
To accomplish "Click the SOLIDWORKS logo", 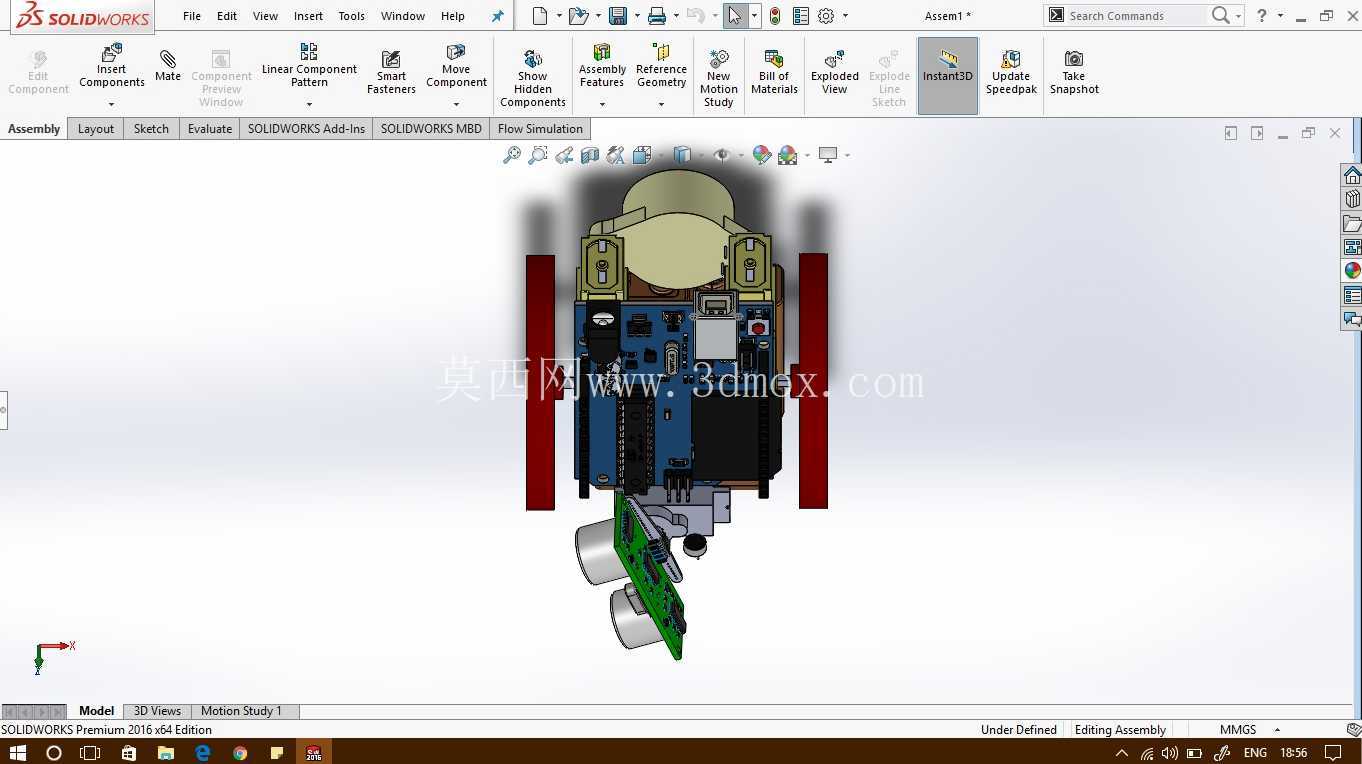I will [82, 17].
